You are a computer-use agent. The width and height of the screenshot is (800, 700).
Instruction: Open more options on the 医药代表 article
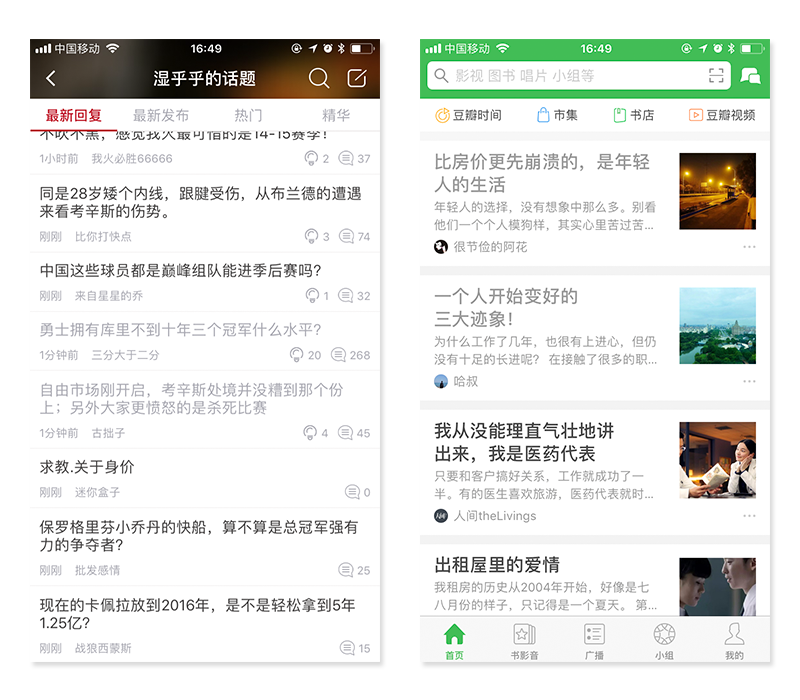pos(750,517)
